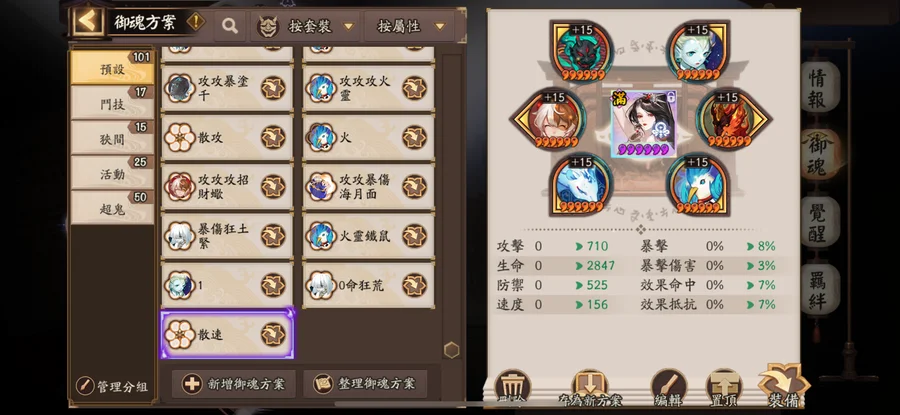The width and height of the screenshot is (900, 415).
Task: Expand the 按屬性 filter dropdown
Action: 410,26
